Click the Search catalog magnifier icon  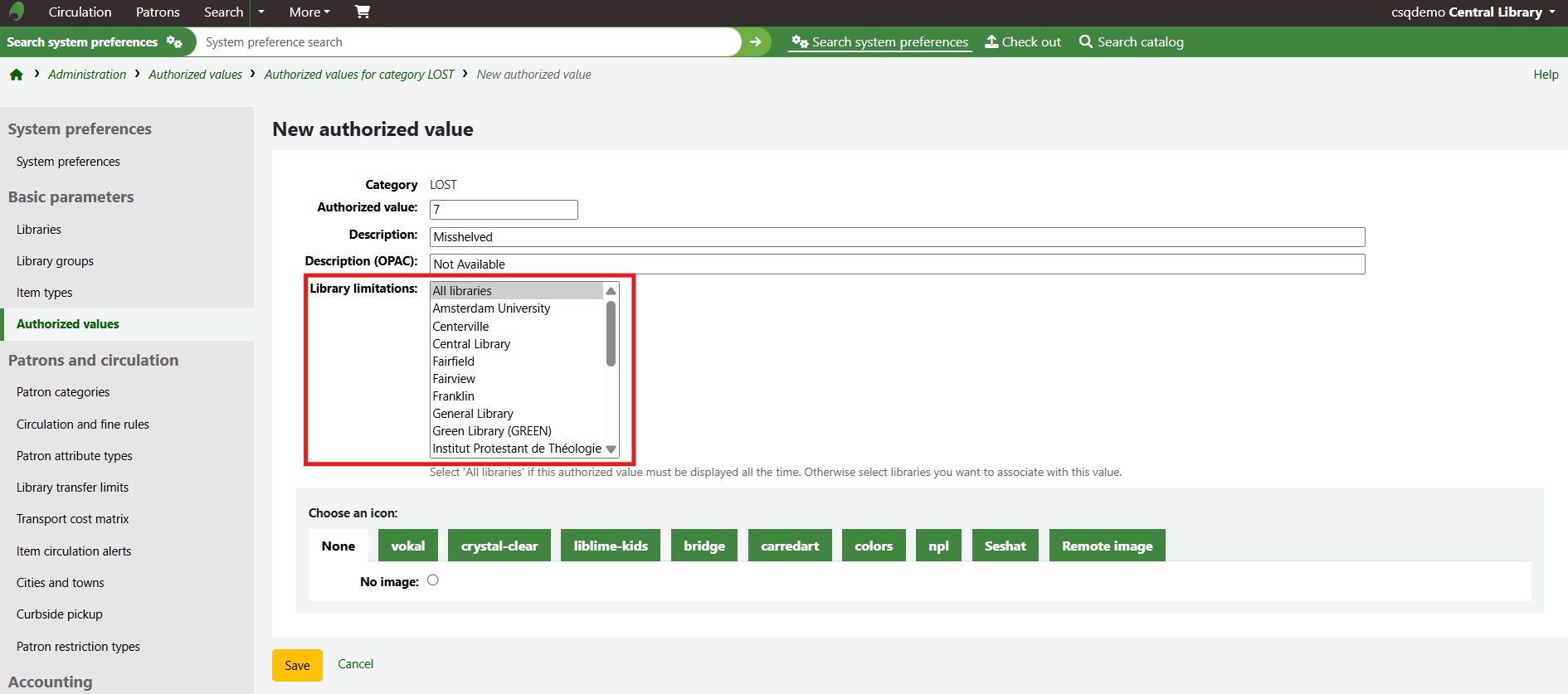pyautogui.click(x=1085, y=42)
